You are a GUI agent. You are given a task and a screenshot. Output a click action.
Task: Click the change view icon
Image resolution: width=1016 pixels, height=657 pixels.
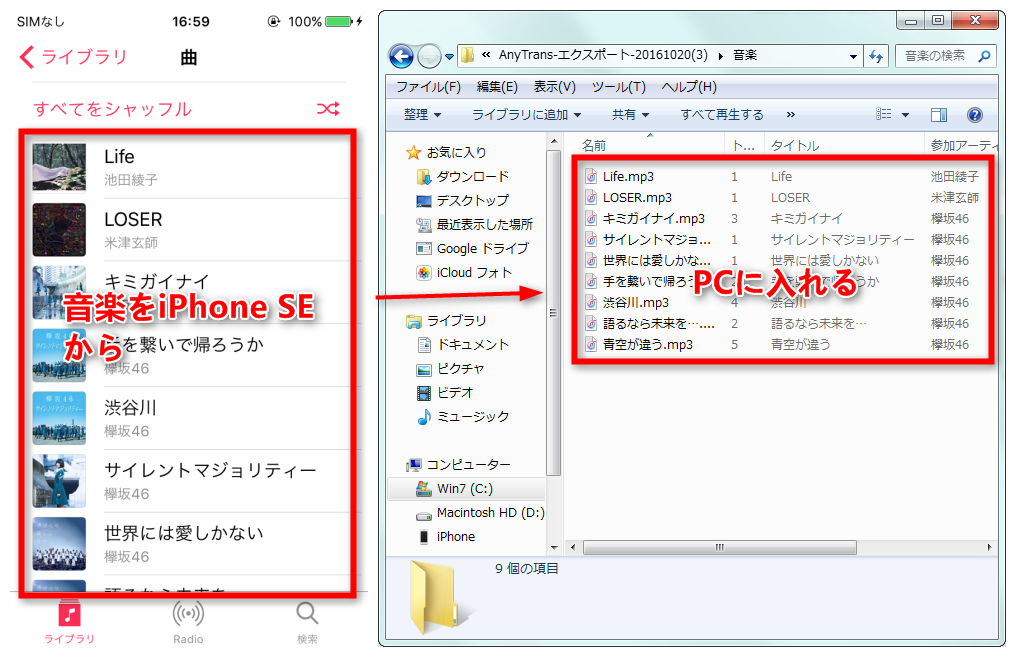(x=884, y=114)
